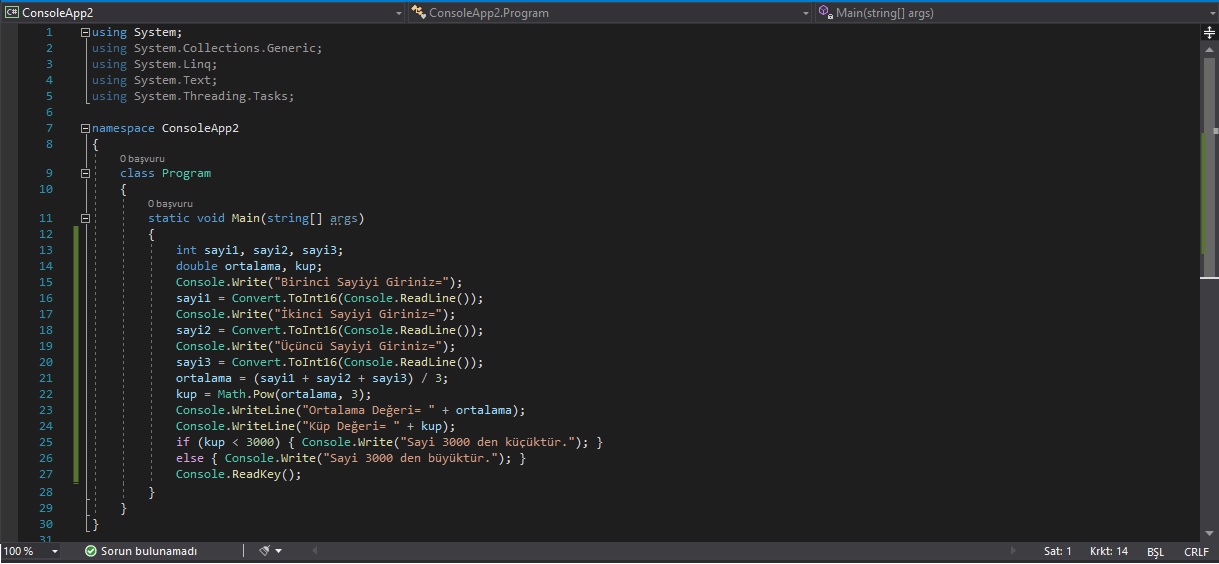Click line number 21 in the margin
Viewport: 1219px width, 564px height.
(46, 378)
